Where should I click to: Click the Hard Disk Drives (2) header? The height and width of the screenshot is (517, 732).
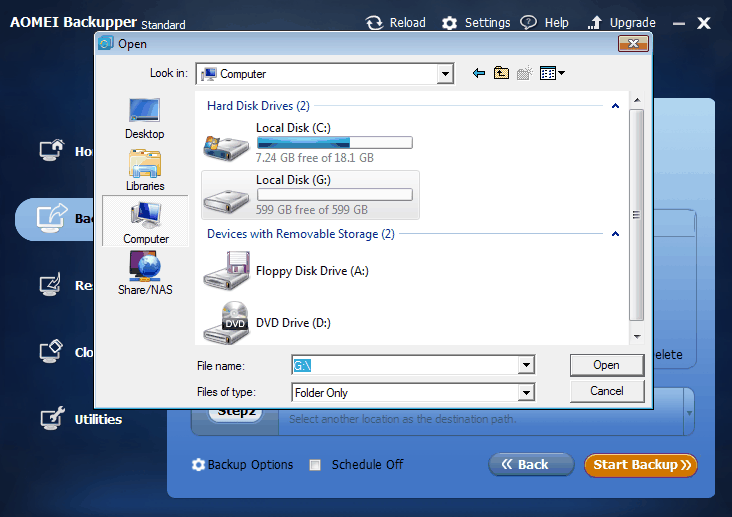coord(258,106)
